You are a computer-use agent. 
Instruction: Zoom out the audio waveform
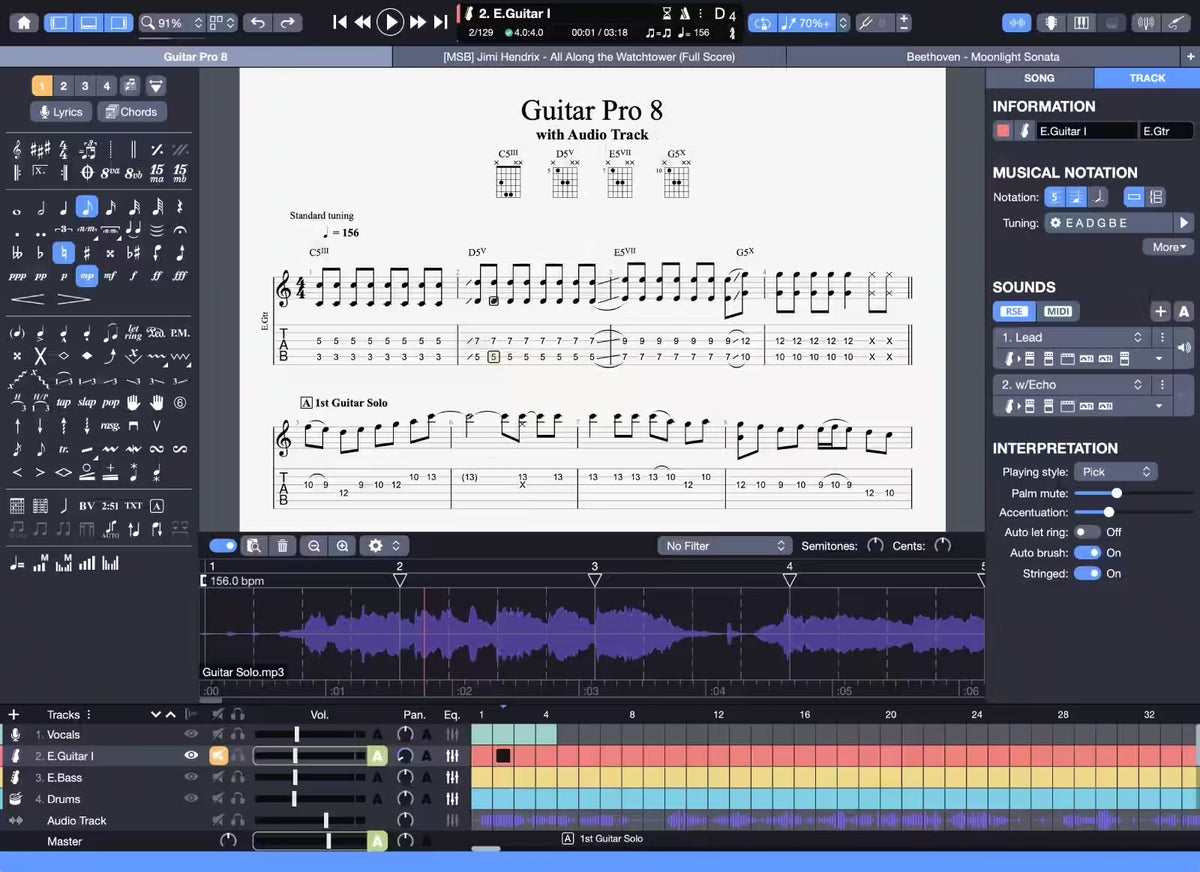314,546
